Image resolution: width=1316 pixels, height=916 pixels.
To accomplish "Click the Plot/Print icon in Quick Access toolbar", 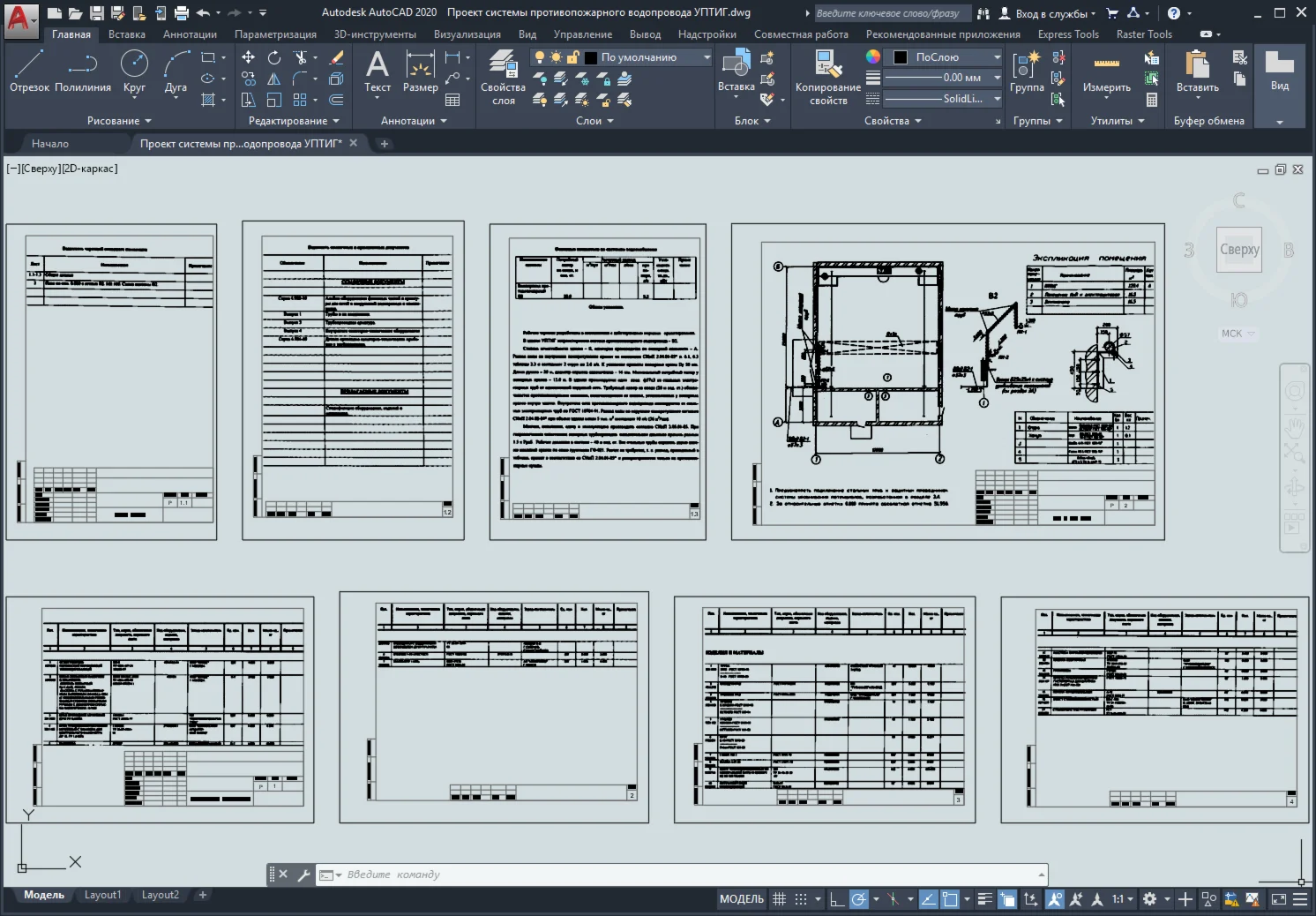I will tap(182, 13).
